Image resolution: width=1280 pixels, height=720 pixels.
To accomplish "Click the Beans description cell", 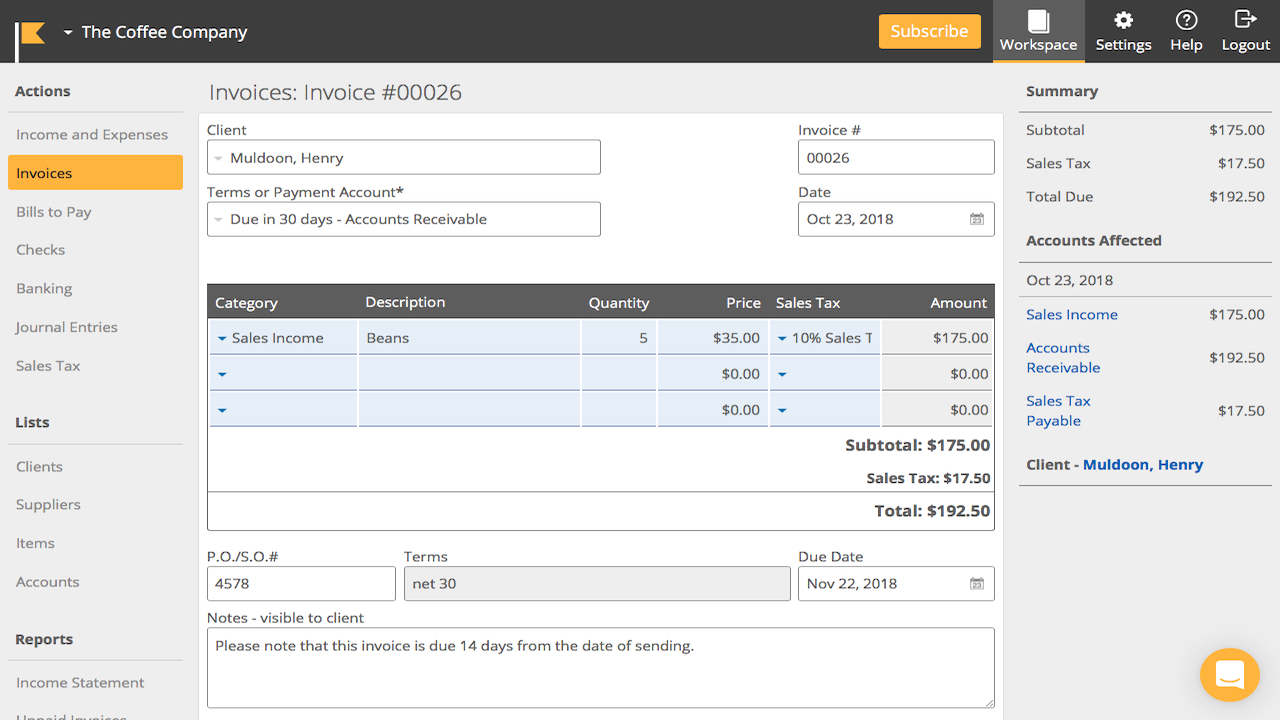I will click(469, 338).
